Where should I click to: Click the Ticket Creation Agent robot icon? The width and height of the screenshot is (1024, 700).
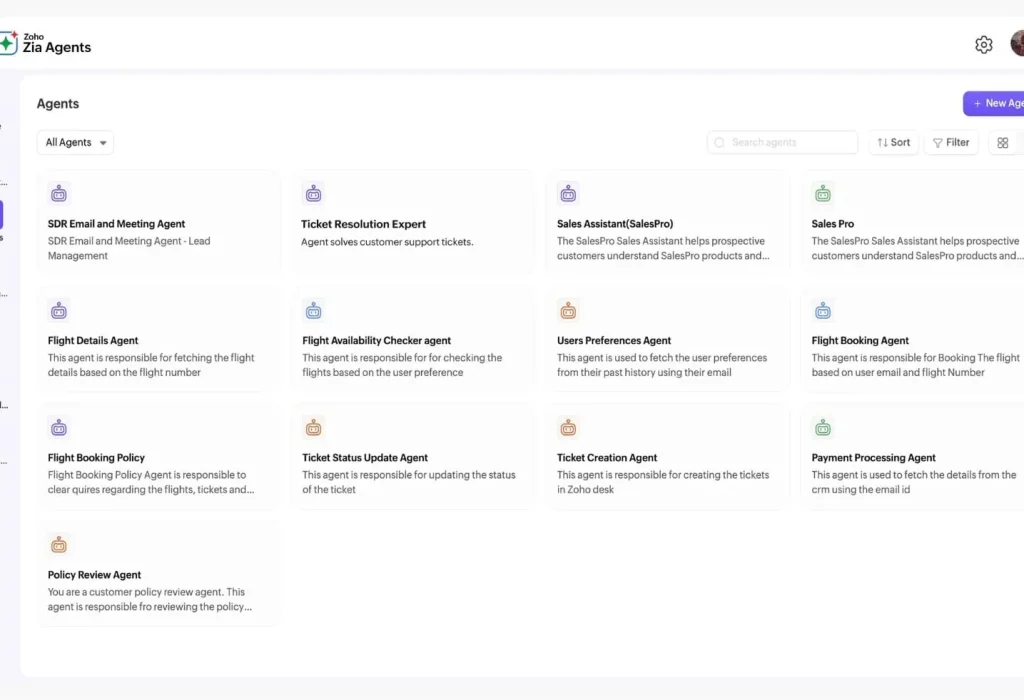click(568, 428)
